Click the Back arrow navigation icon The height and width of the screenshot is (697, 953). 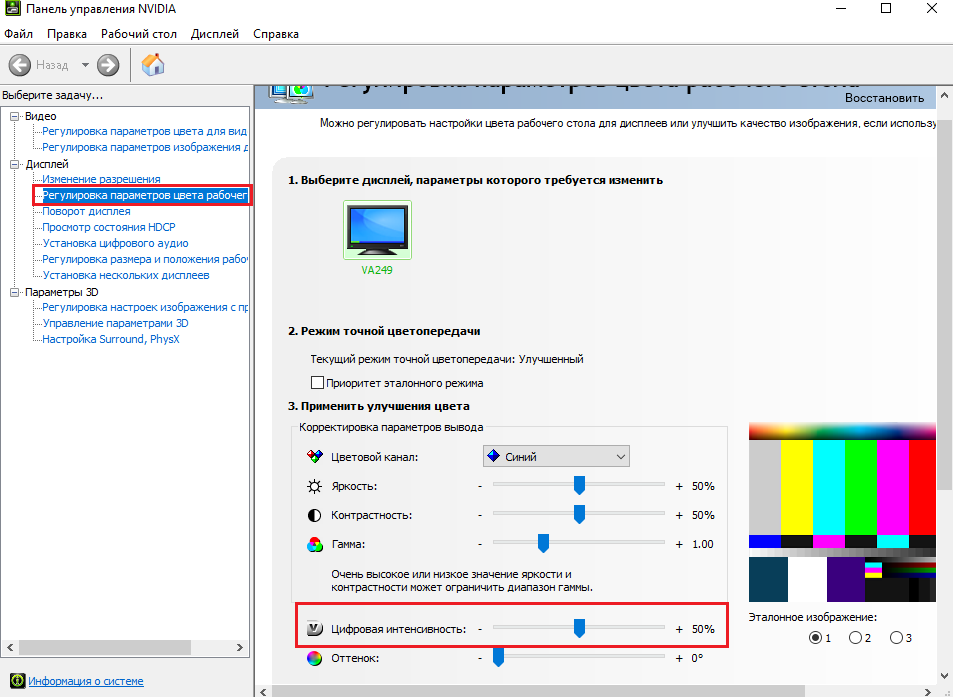point(20,65)
